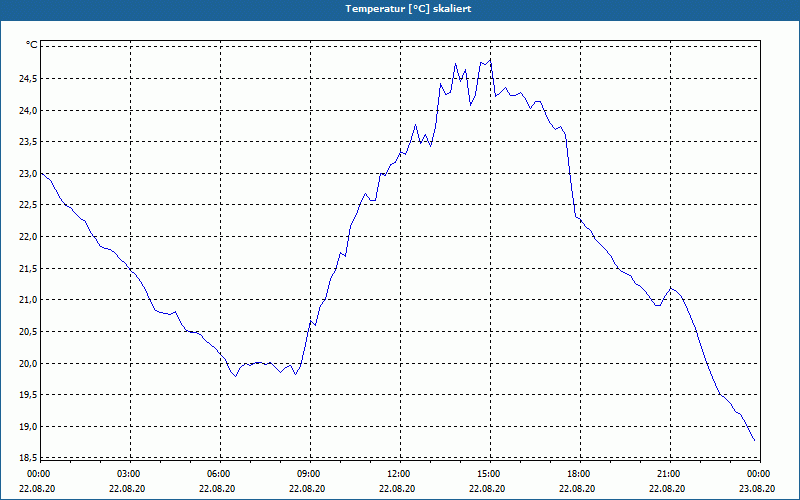Click the 22.08.20 date under the first 00:00

(37, 488)
